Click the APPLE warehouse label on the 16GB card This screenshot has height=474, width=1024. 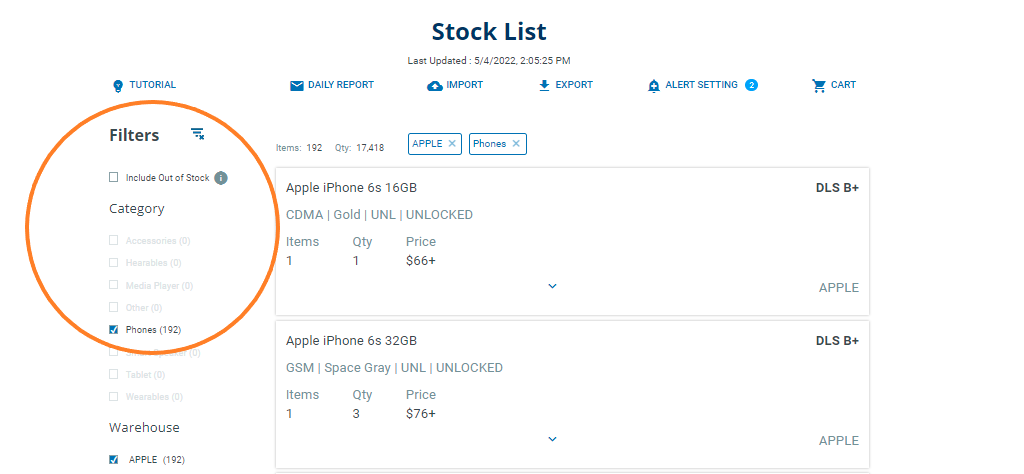(839, 288)
